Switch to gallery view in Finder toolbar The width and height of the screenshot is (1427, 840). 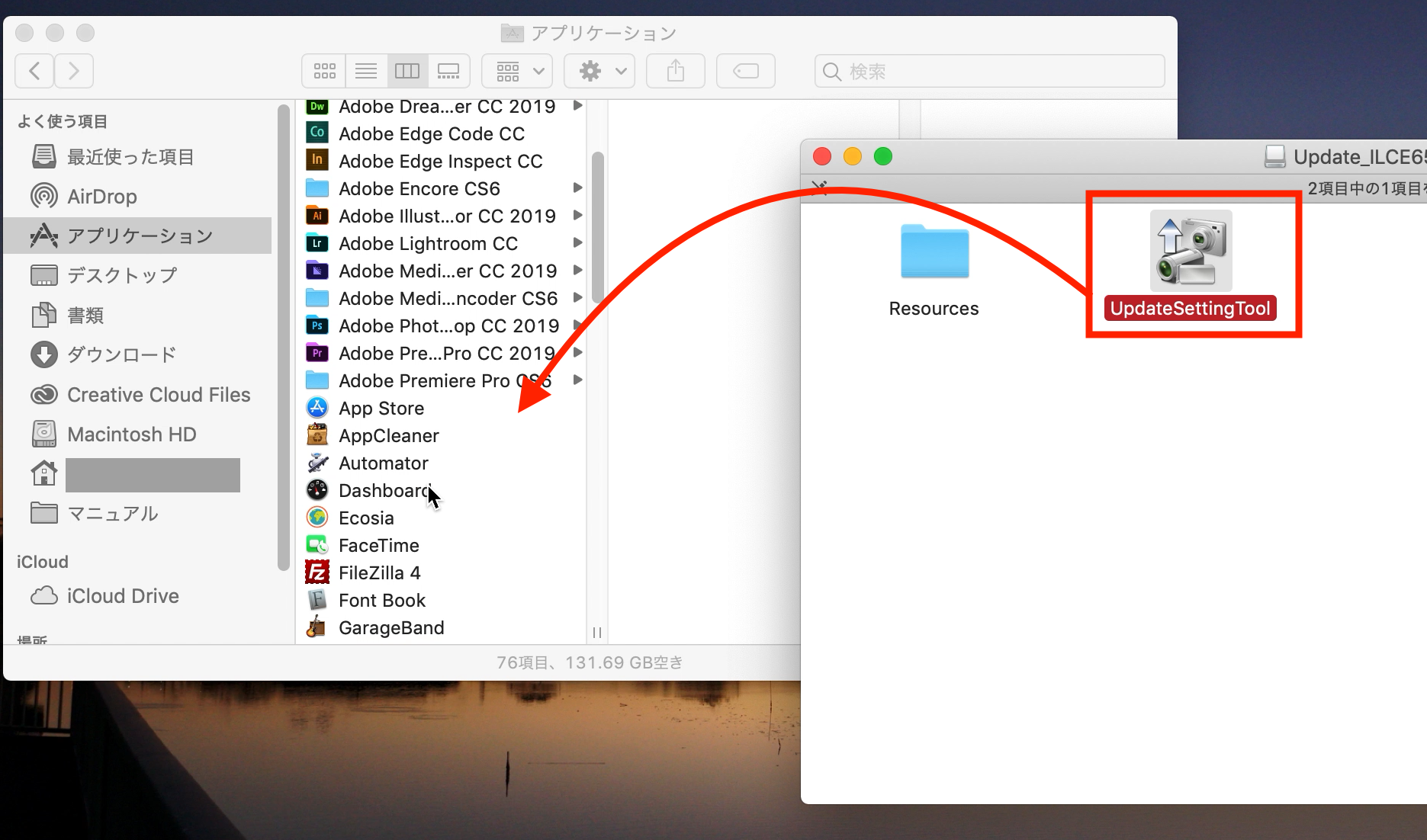[x=448, y=71]
